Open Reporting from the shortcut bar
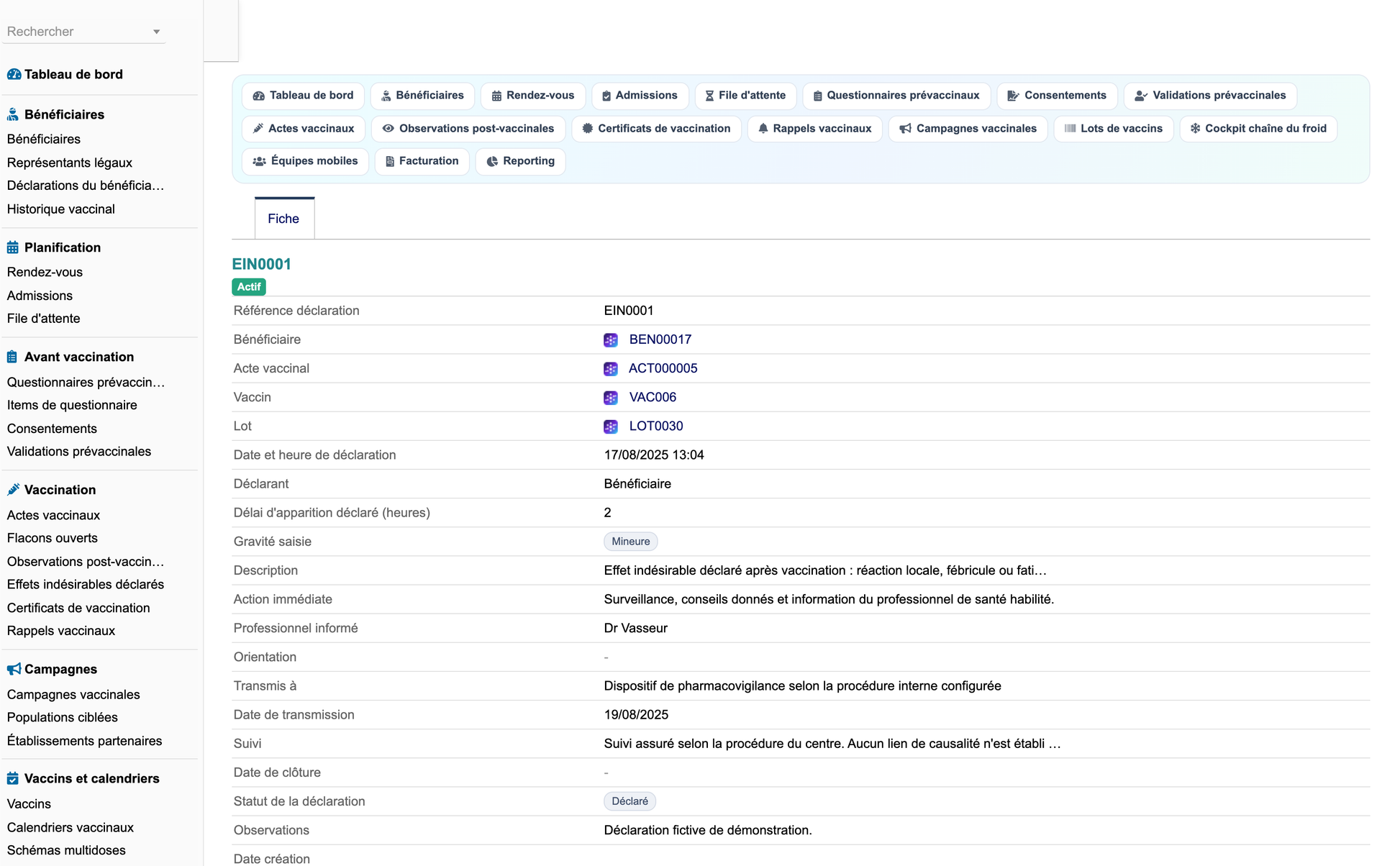The height and width of the screenshot is (866, 1400). [x=520, y=161]
